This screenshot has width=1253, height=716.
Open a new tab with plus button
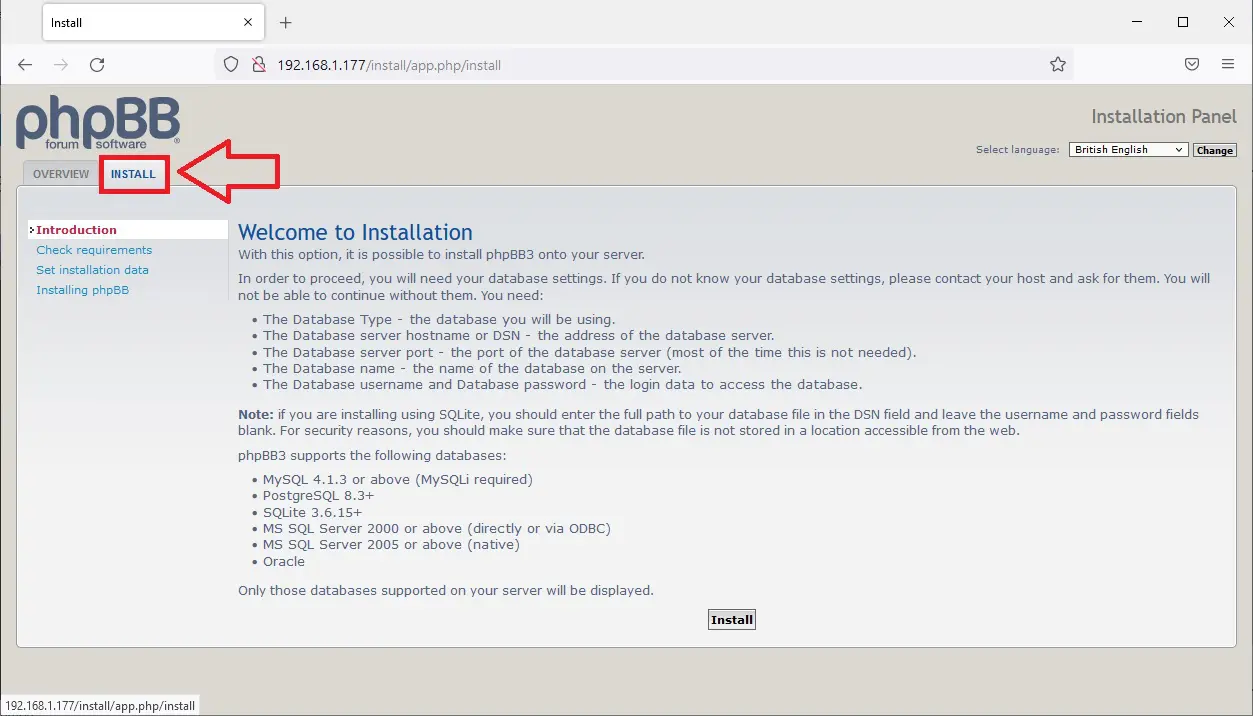click(x=285, y=22)
